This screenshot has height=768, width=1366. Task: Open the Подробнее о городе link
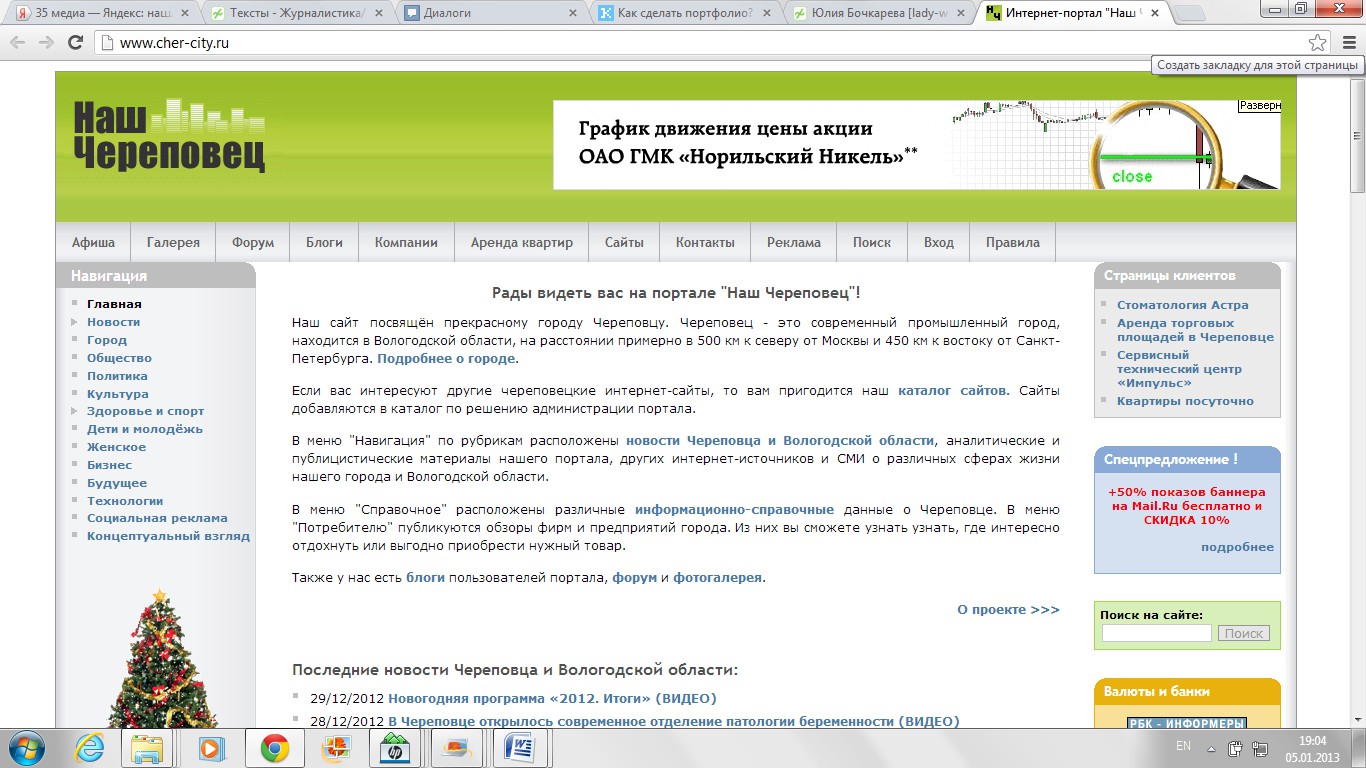446,358
